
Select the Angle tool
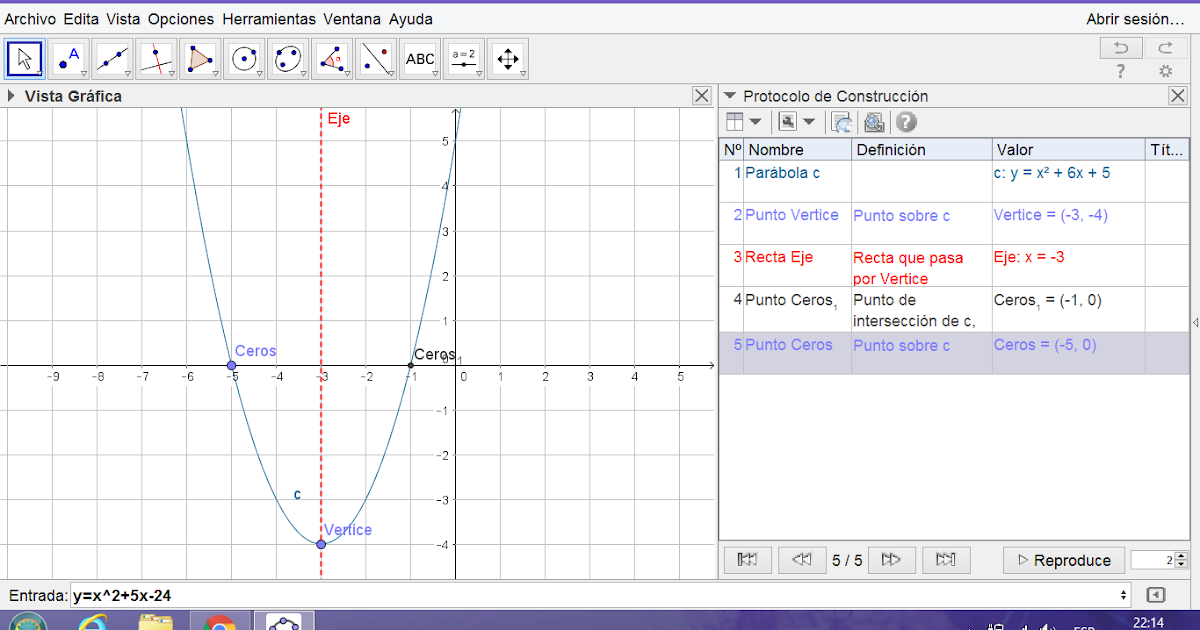tap(332, 58)
